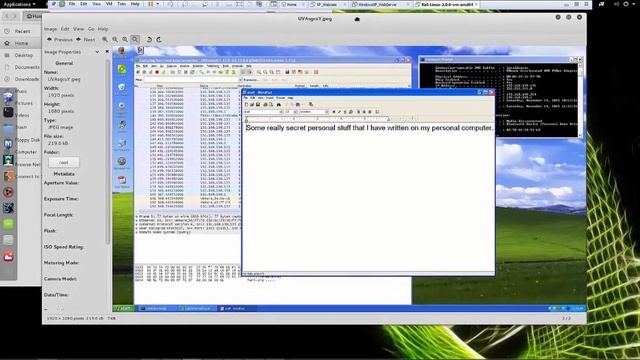Image resolution: width=640 pixels, height=360 pixels.
Task: Open the Go menu
Action: pyautogui.click(x=91, y=29)
